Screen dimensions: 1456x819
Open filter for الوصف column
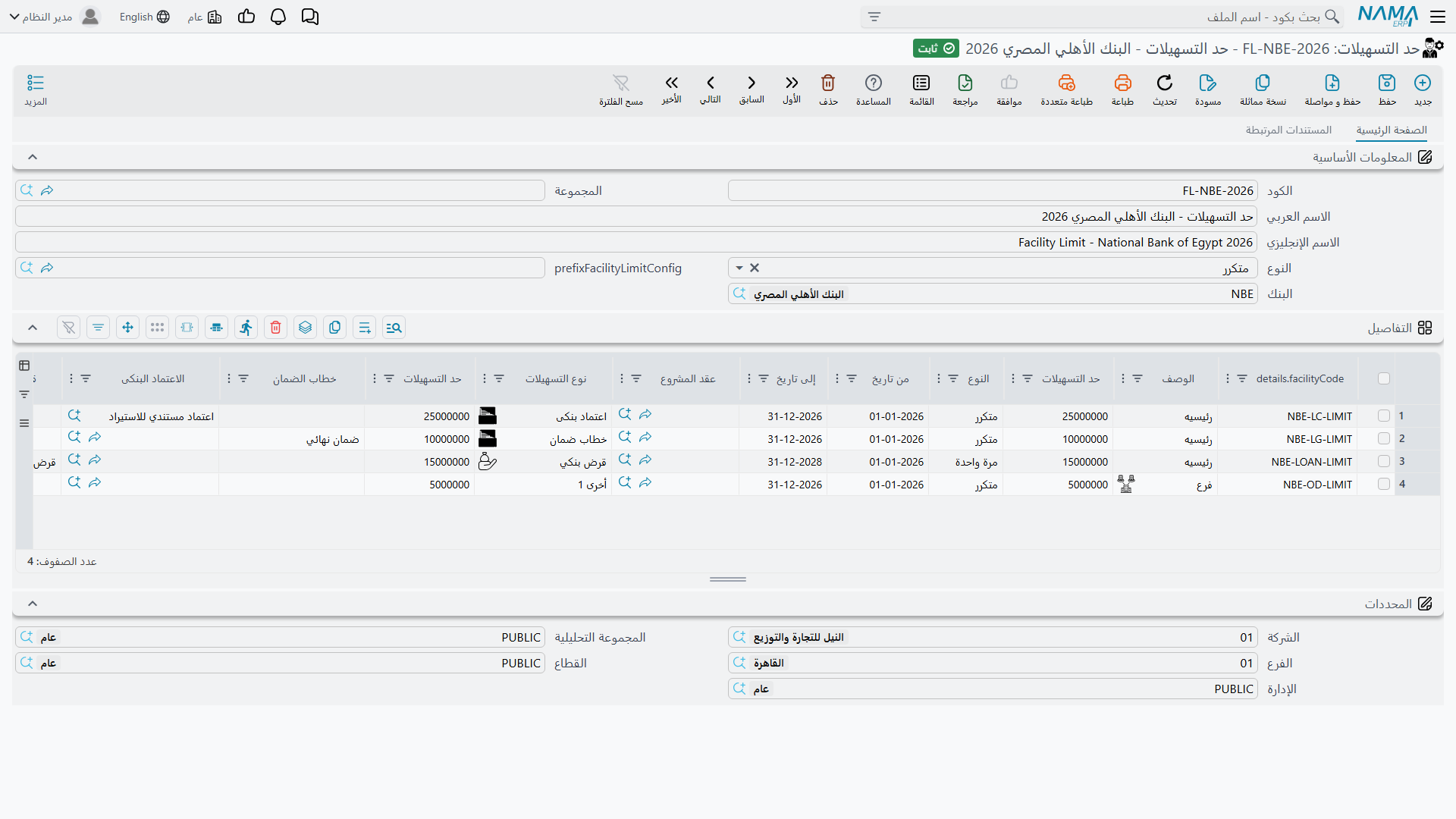[1137, 378]
